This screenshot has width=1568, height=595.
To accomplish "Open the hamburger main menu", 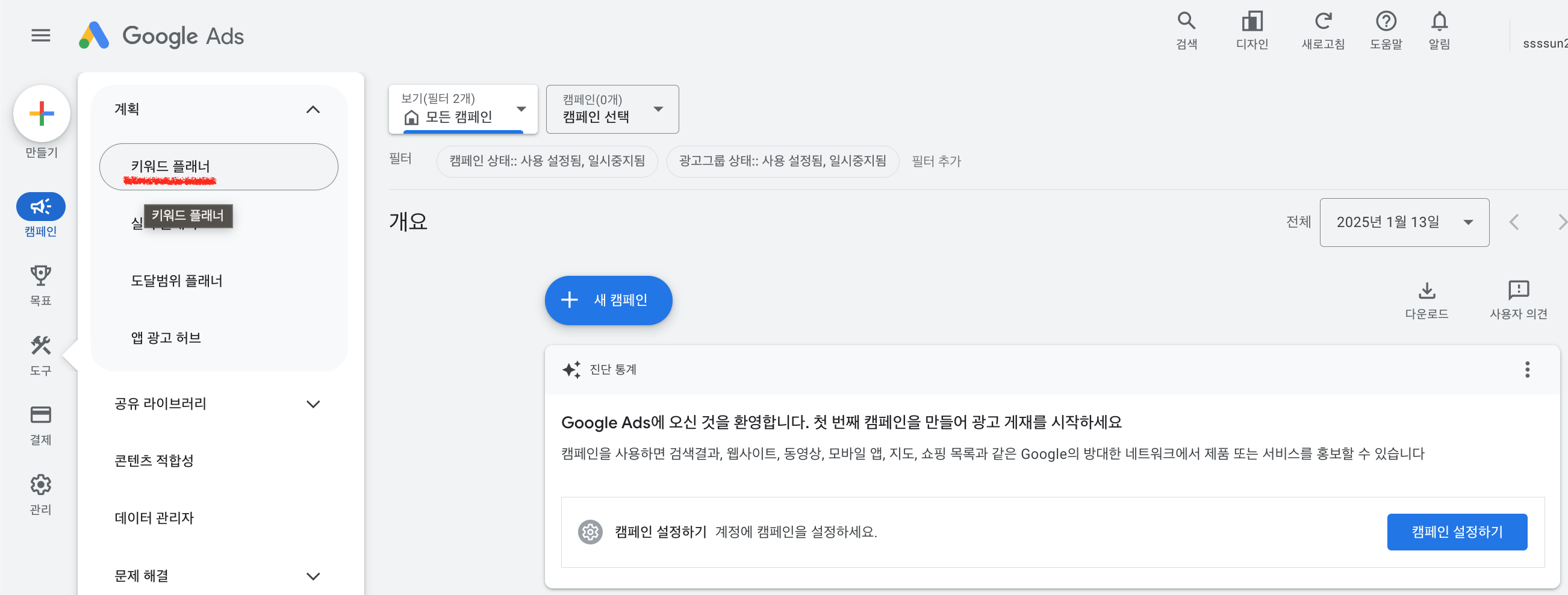I will coord(41,36).
